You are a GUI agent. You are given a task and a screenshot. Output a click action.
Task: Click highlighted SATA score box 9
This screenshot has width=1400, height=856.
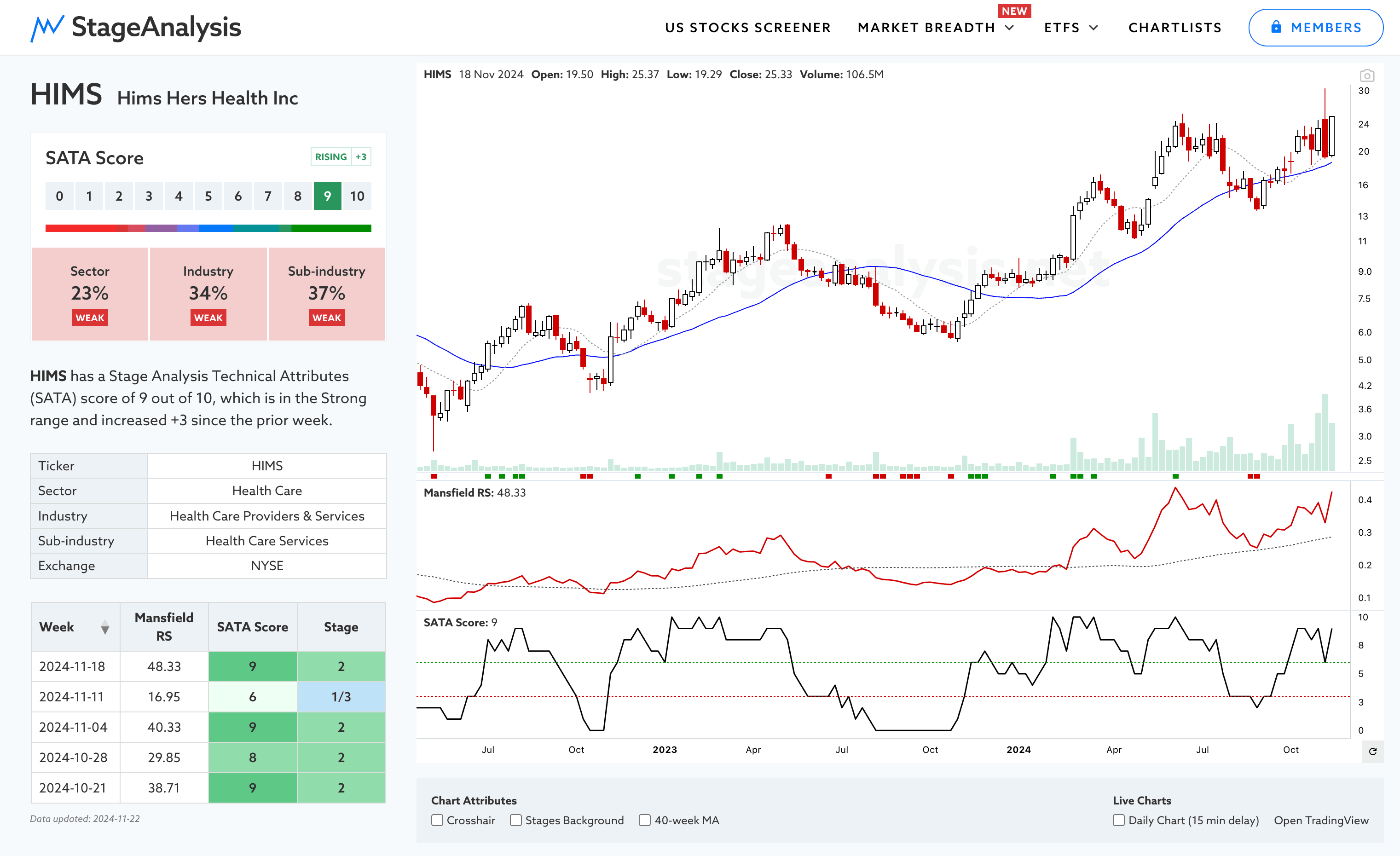pyautogui.click(x=327, y=196)
